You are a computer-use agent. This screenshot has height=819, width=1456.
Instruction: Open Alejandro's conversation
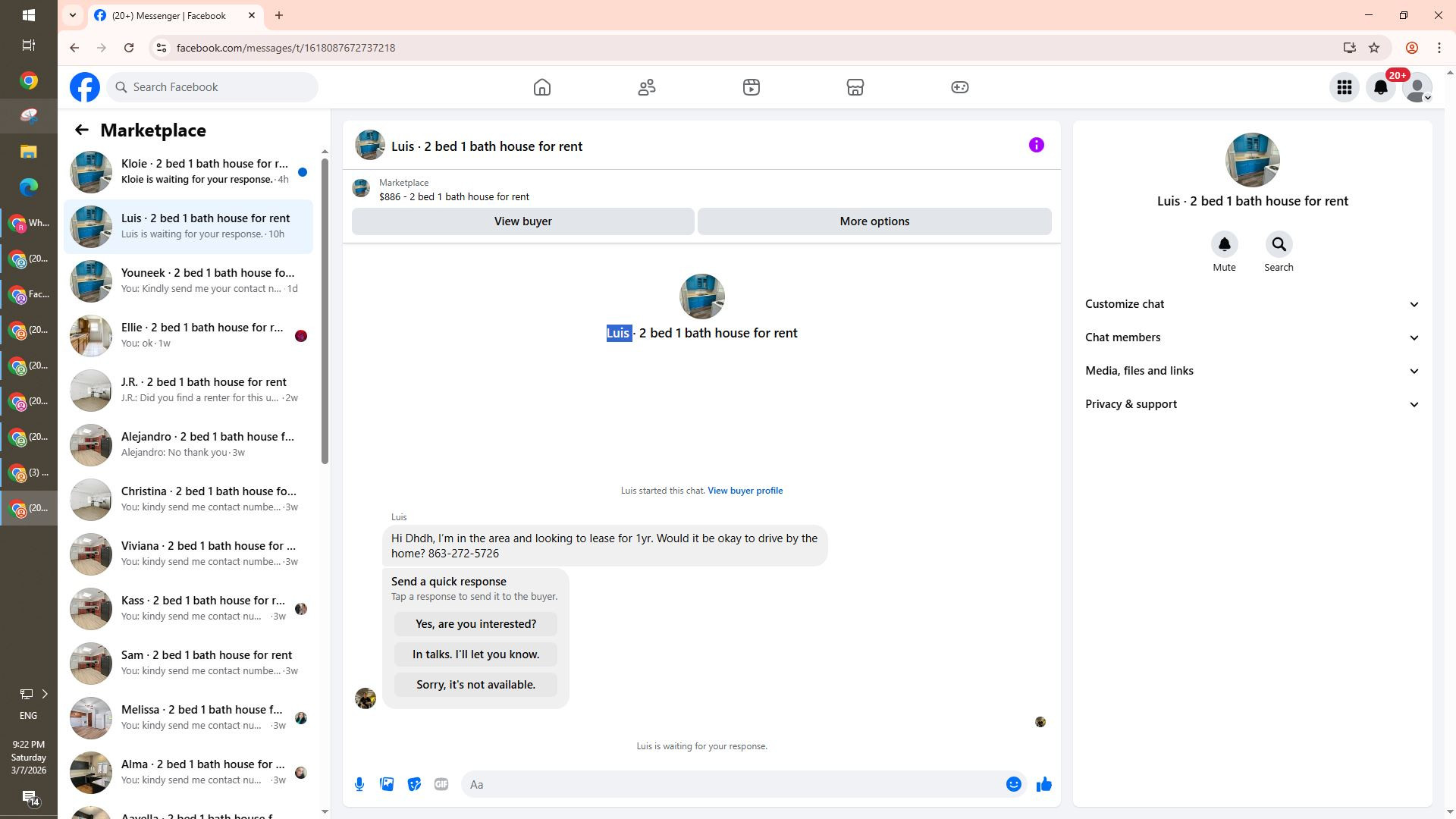[x=188, y=445]
